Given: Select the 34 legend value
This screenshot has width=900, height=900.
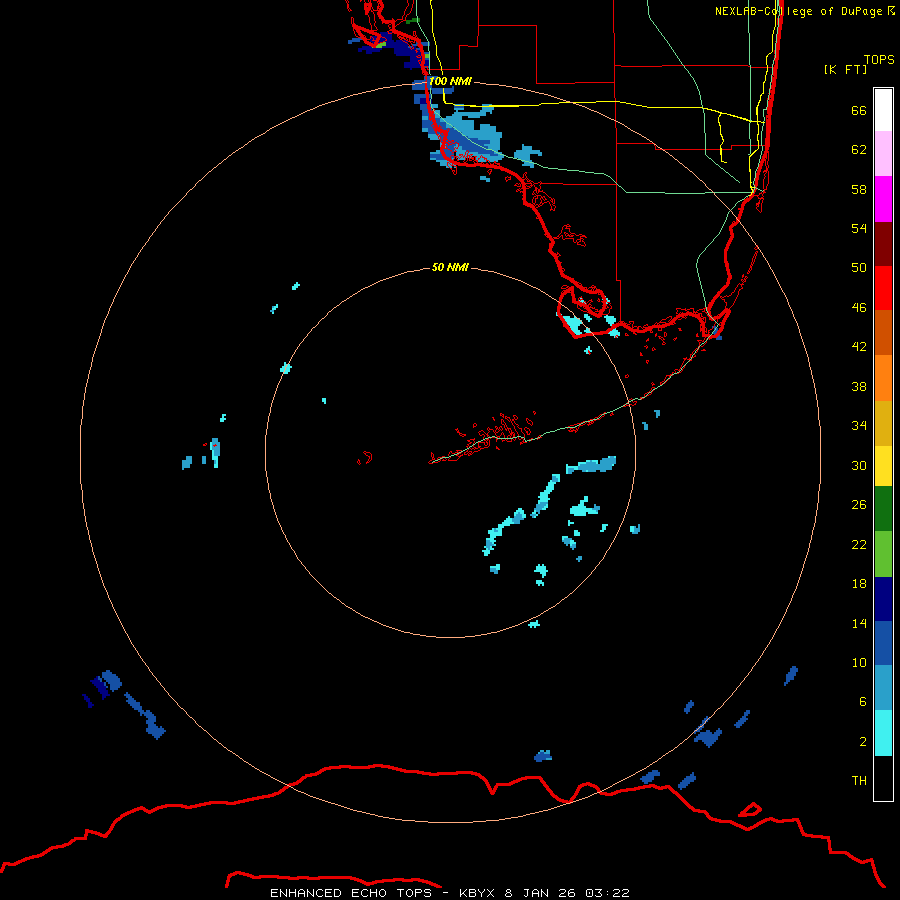Looking at the screenshot, I should 859,426.
